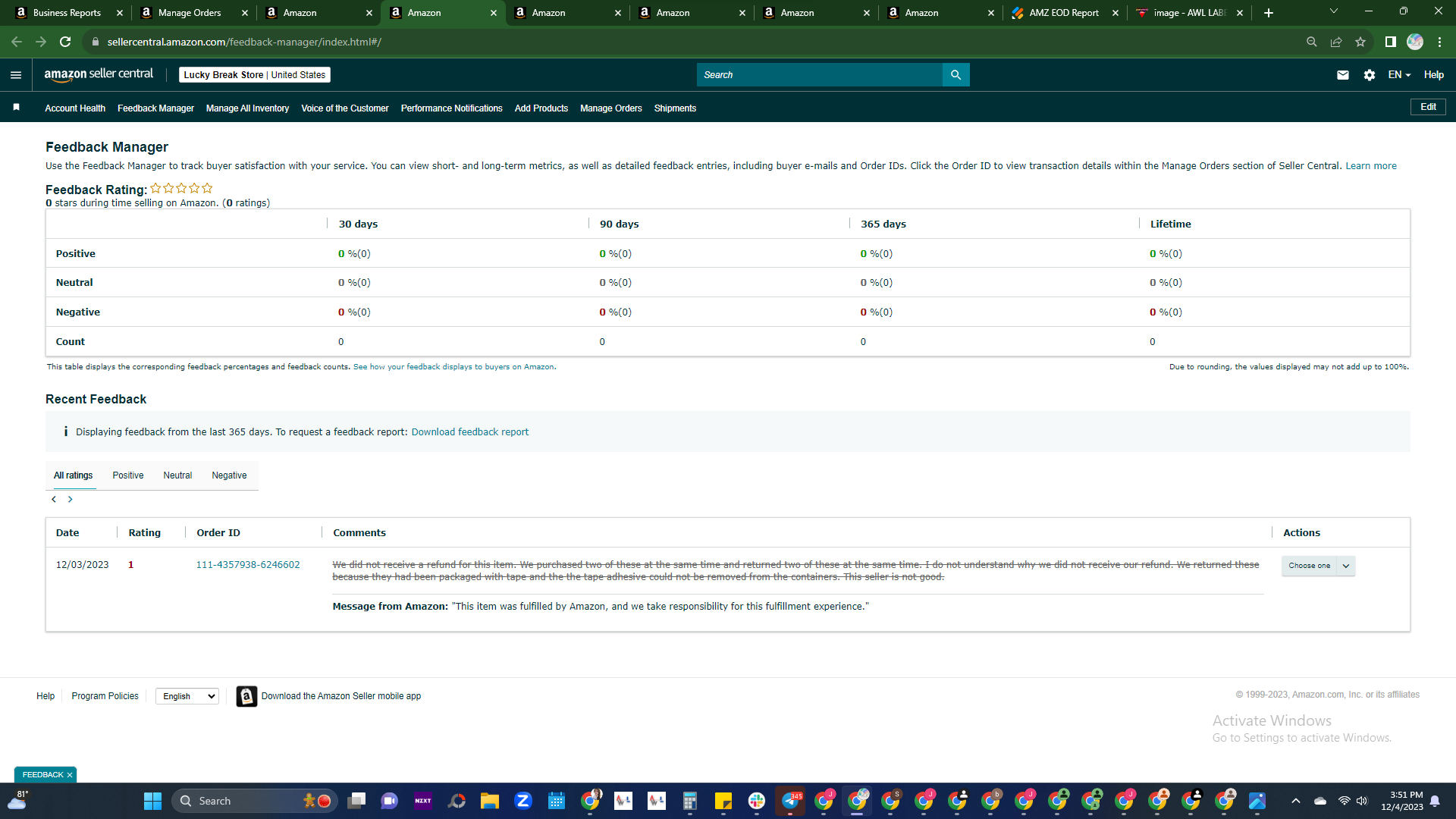The width and height of the screenshot is (1456, 819).
Task: Open the Program Policies footer link
Action: pyautogui.click(x=105, y=696)
